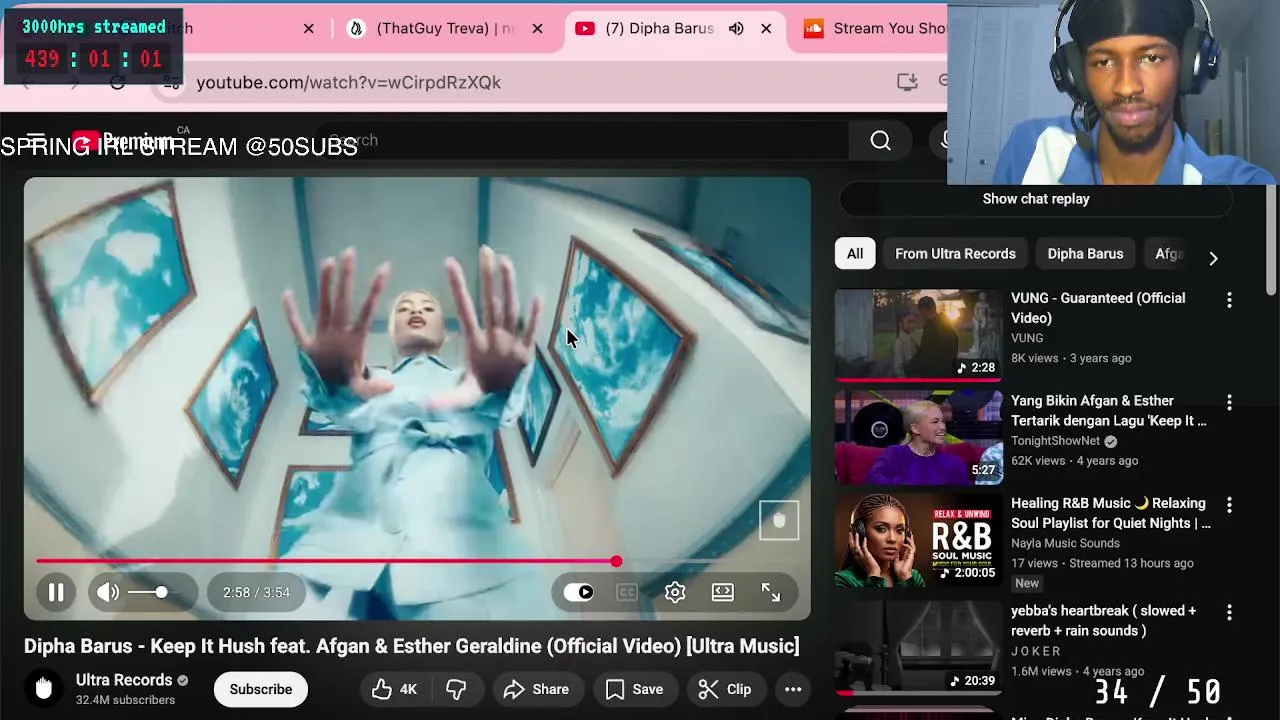
Task: Select From Ultra Records chip
Action: pyautogui.click(x=955, y=254)
